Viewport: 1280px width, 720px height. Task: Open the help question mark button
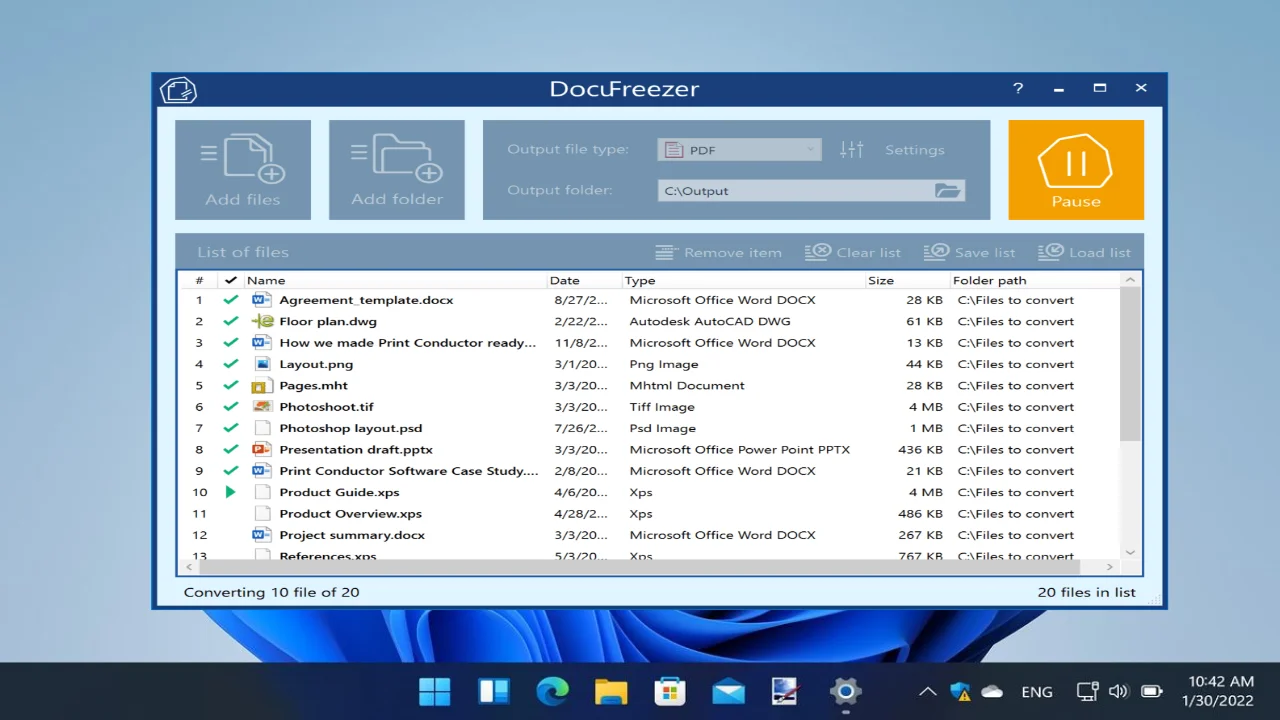pyautogui.click(x=1018, y=88)
